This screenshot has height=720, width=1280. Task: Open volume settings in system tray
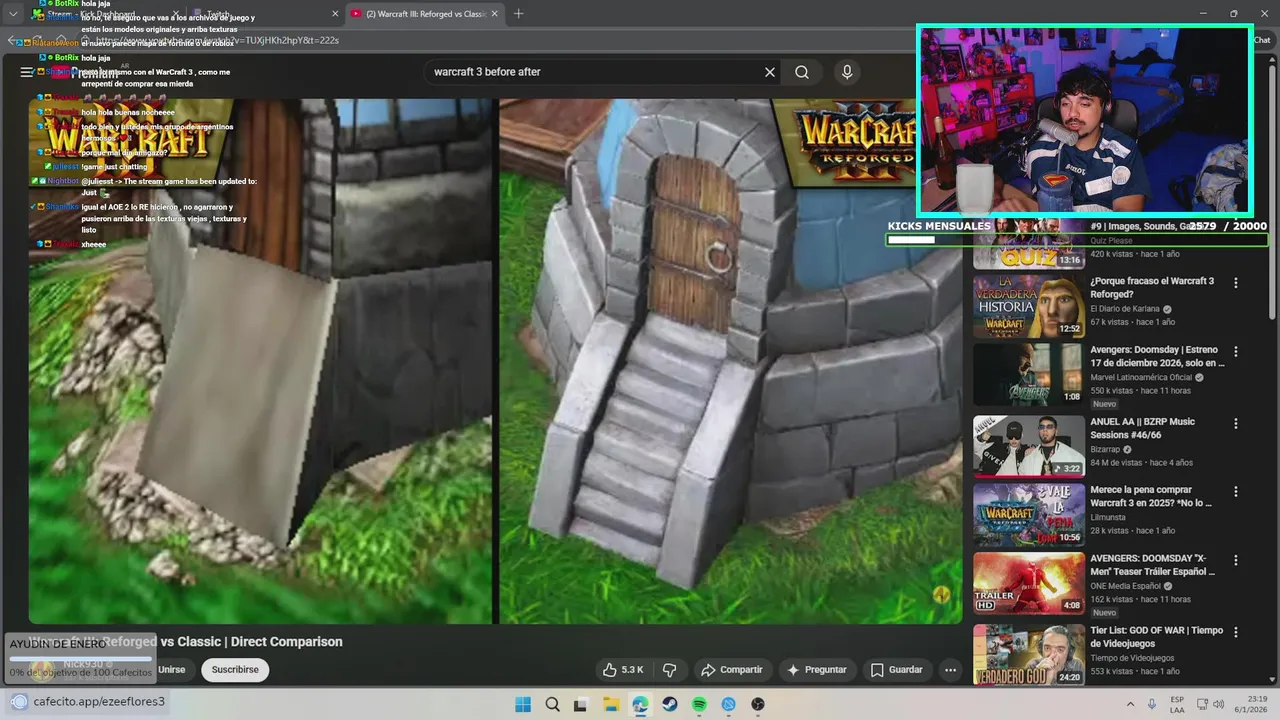tap(1221, 704)
